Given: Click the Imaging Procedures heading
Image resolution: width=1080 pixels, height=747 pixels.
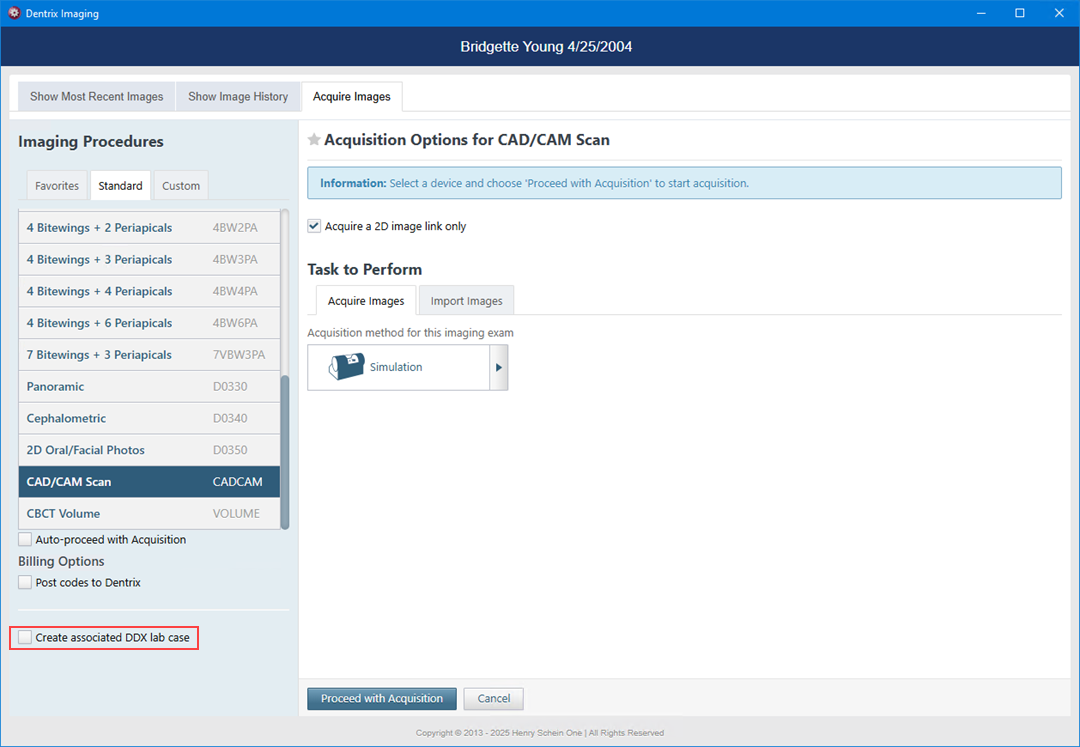Looking at the screenshot, I should (x=91, y=141).
